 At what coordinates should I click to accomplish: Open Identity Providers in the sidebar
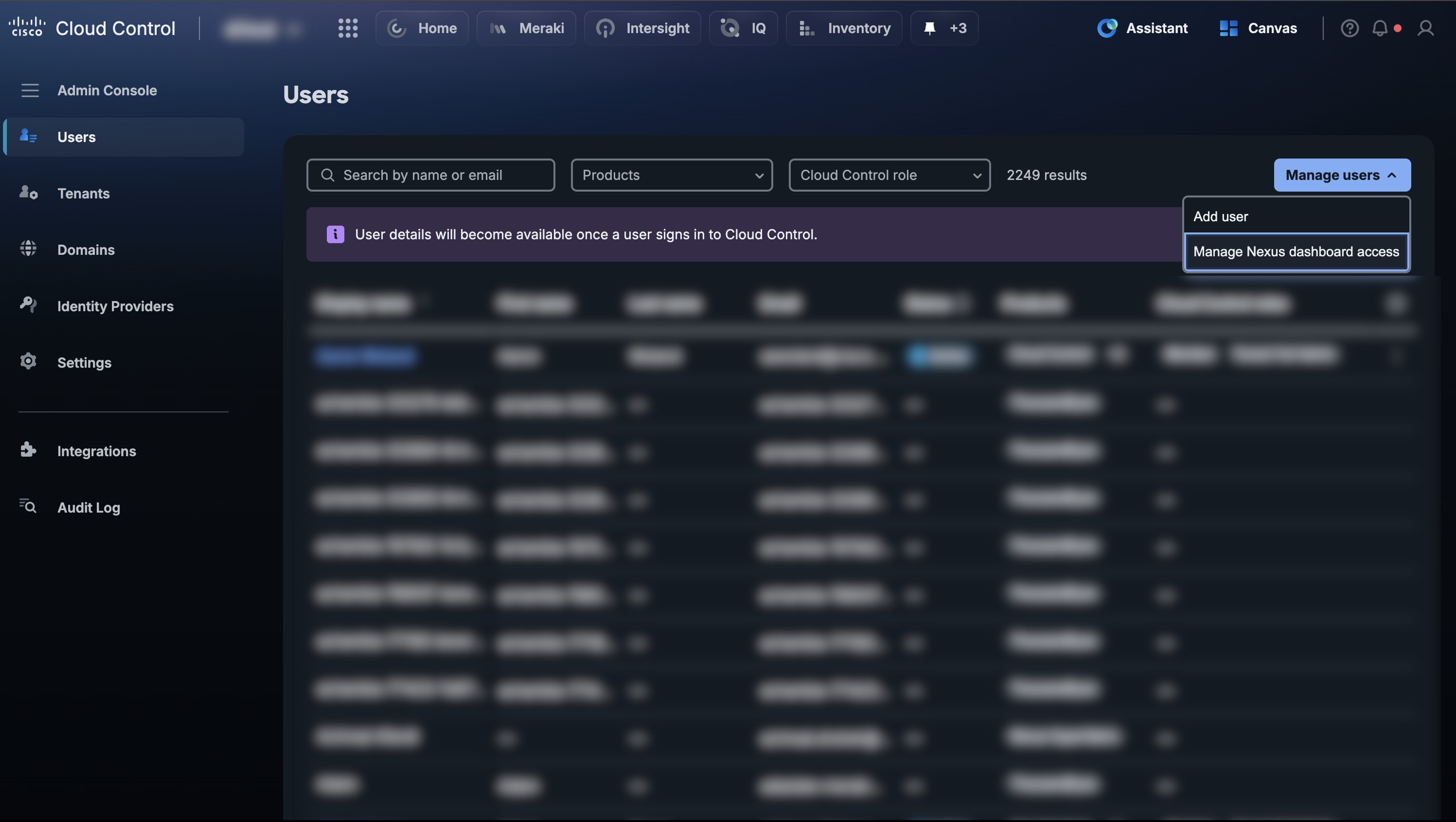tap(124, 306)
